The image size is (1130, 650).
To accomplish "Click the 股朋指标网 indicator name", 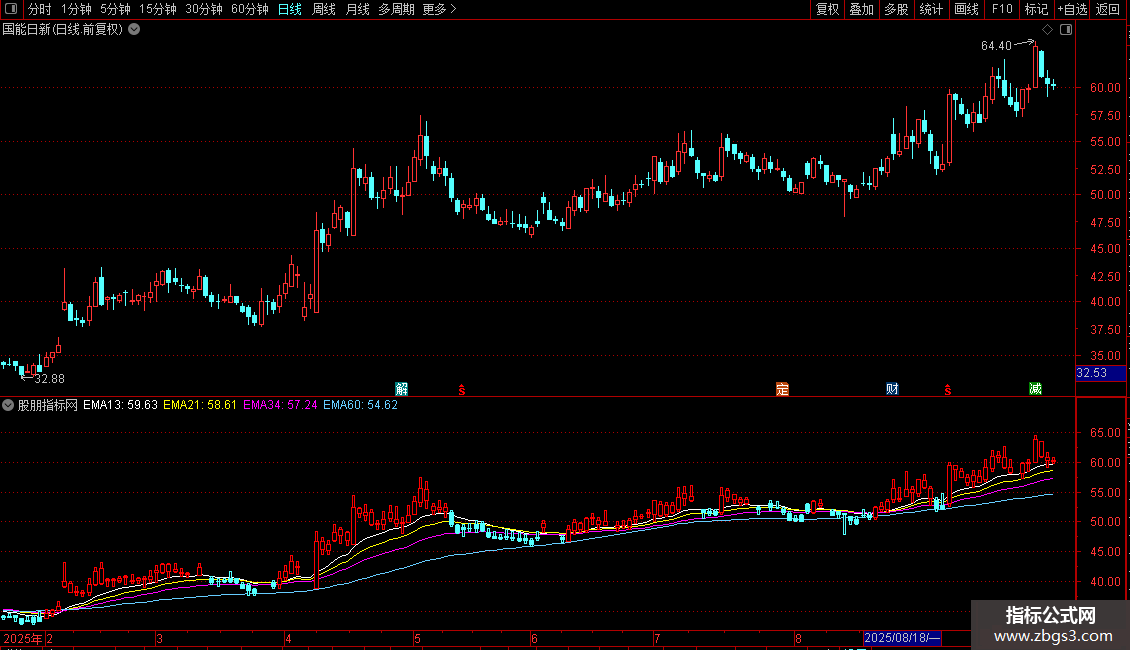I will (x=48, y=405).
